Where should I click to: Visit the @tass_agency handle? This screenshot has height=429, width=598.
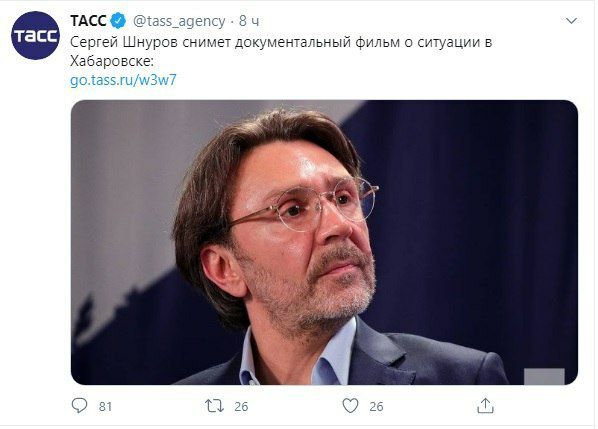tap(179, 21)
